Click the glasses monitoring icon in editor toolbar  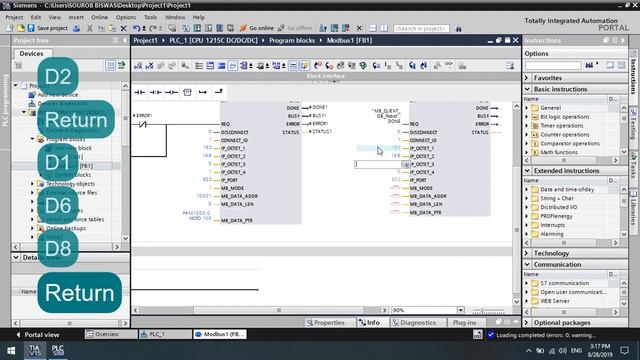click(449, 65)
